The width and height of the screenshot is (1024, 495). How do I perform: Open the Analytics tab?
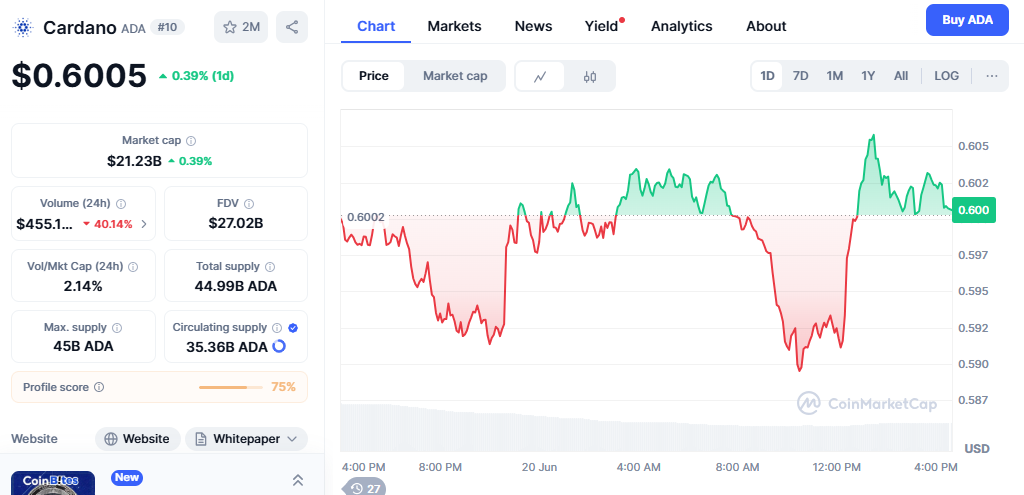click(682, 26)
